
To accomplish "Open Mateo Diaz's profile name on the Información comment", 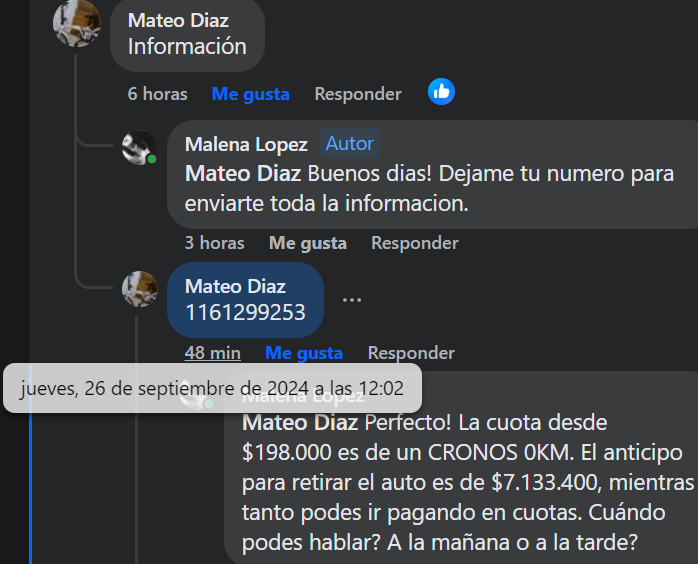I will pyautogui.click(x=178, y=20).
